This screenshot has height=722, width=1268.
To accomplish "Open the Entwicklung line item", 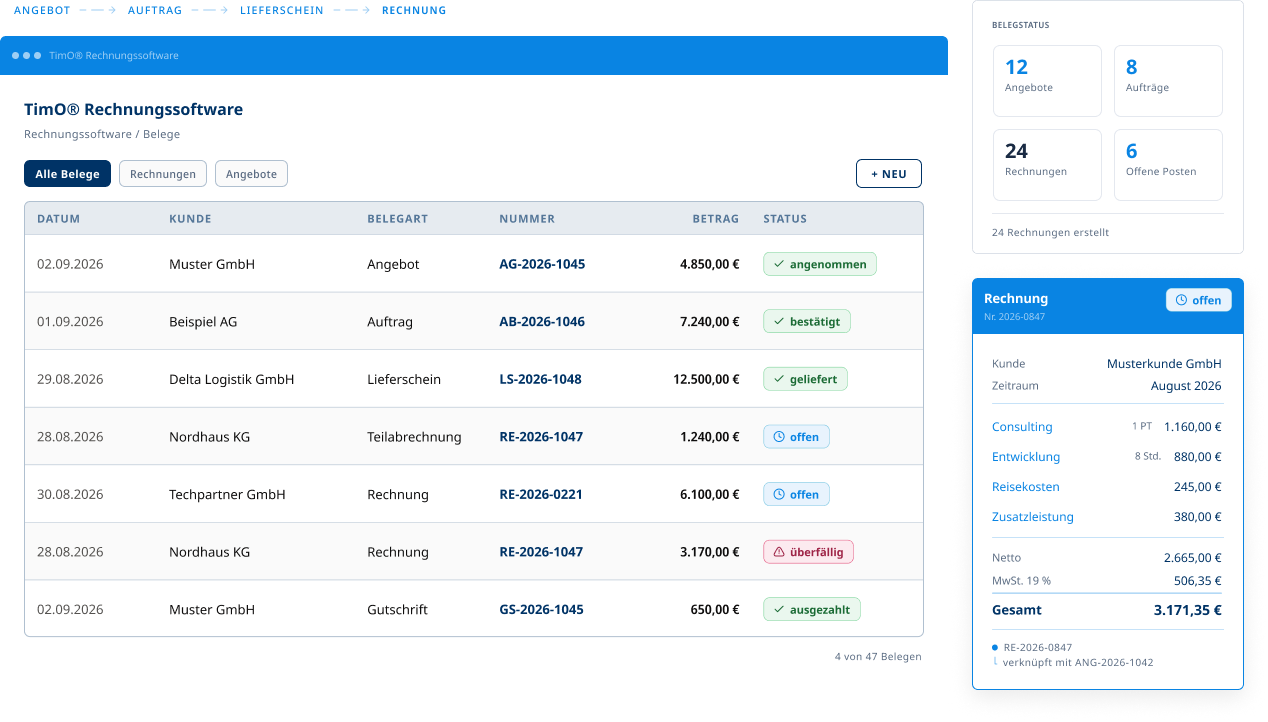I will tap(1026, 457).
